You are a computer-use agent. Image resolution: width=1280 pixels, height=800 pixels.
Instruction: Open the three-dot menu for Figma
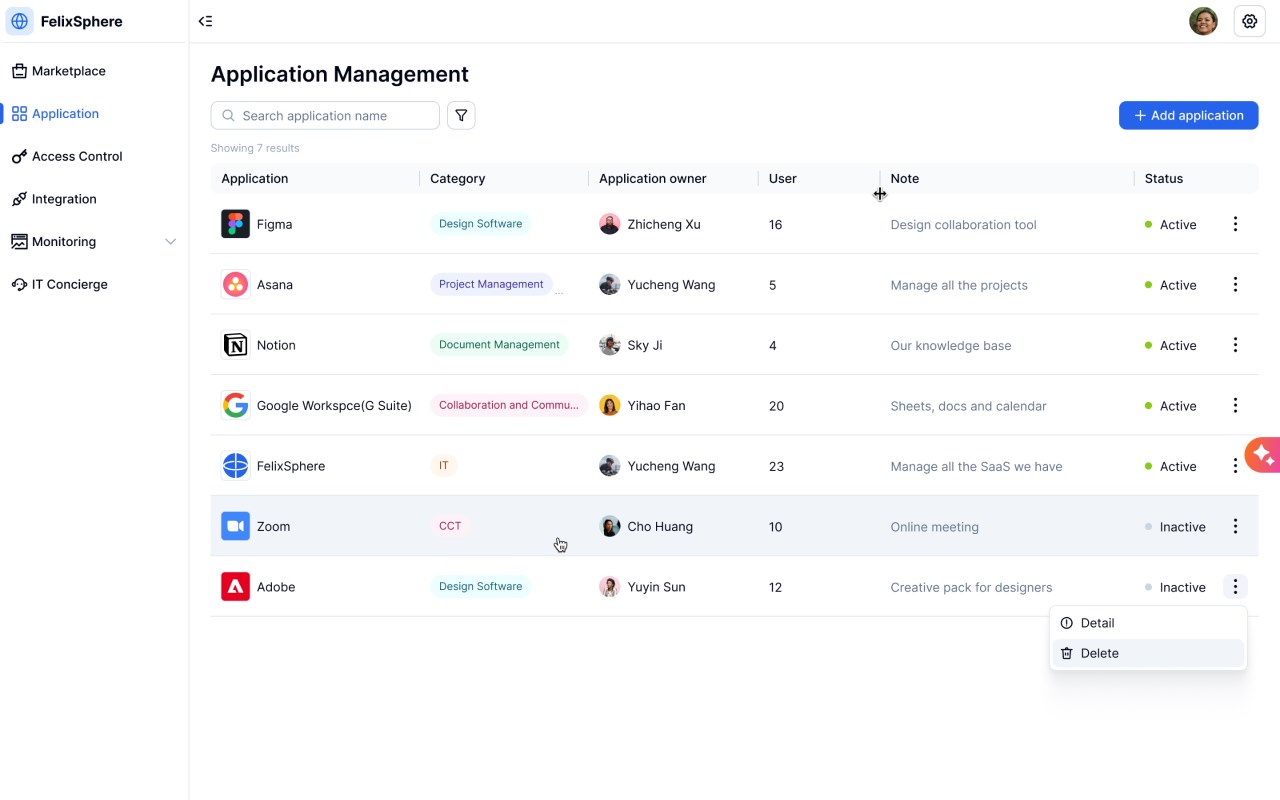point(1235,224)
